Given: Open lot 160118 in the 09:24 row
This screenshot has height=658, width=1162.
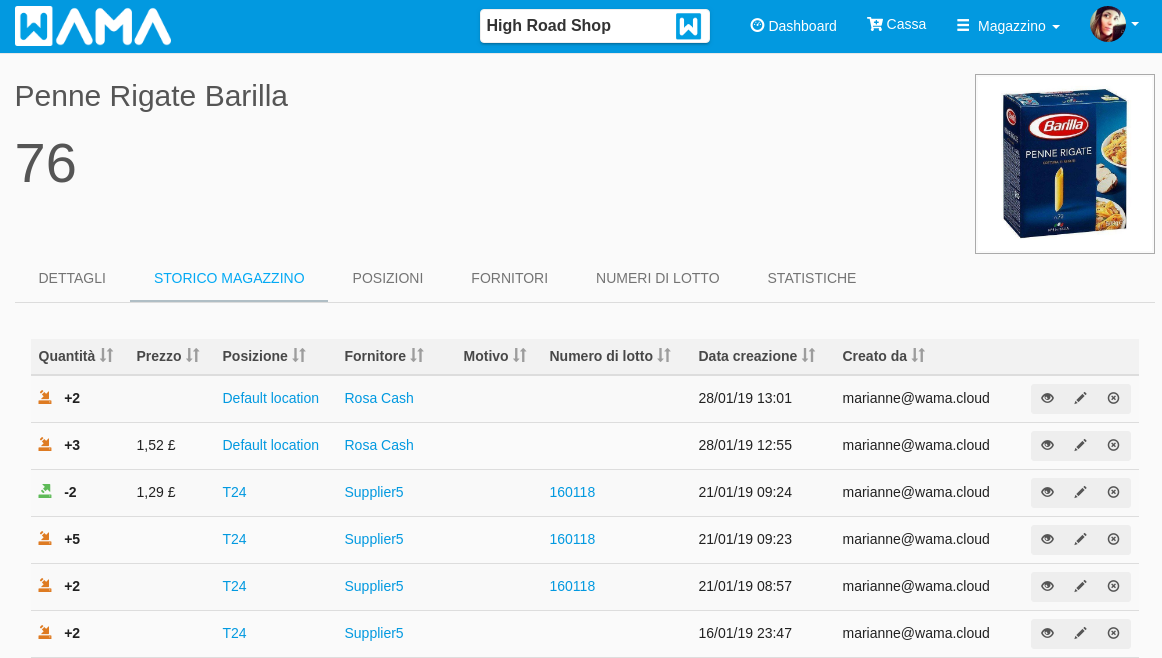Looking at the screenshot, I should pos(572,493).
